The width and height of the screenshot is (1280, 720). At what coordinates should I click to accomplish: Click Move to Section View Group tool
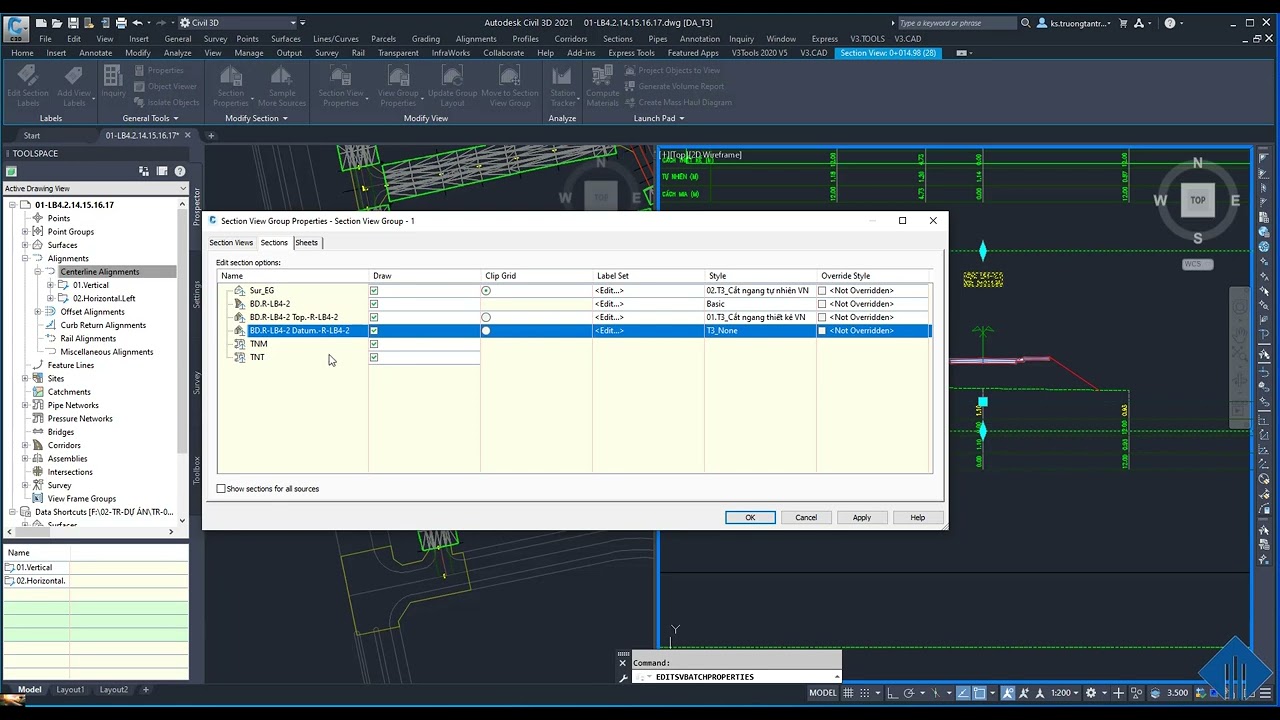[x=510, y=87]
